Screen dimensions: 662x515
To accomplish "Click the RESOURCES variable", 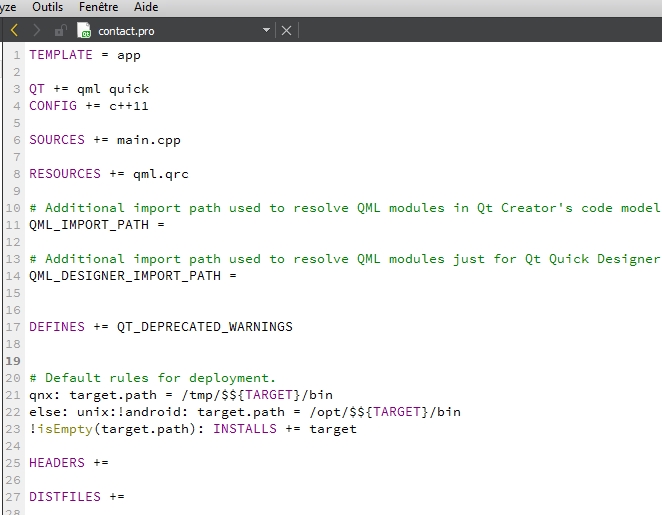I will (65, 174).
